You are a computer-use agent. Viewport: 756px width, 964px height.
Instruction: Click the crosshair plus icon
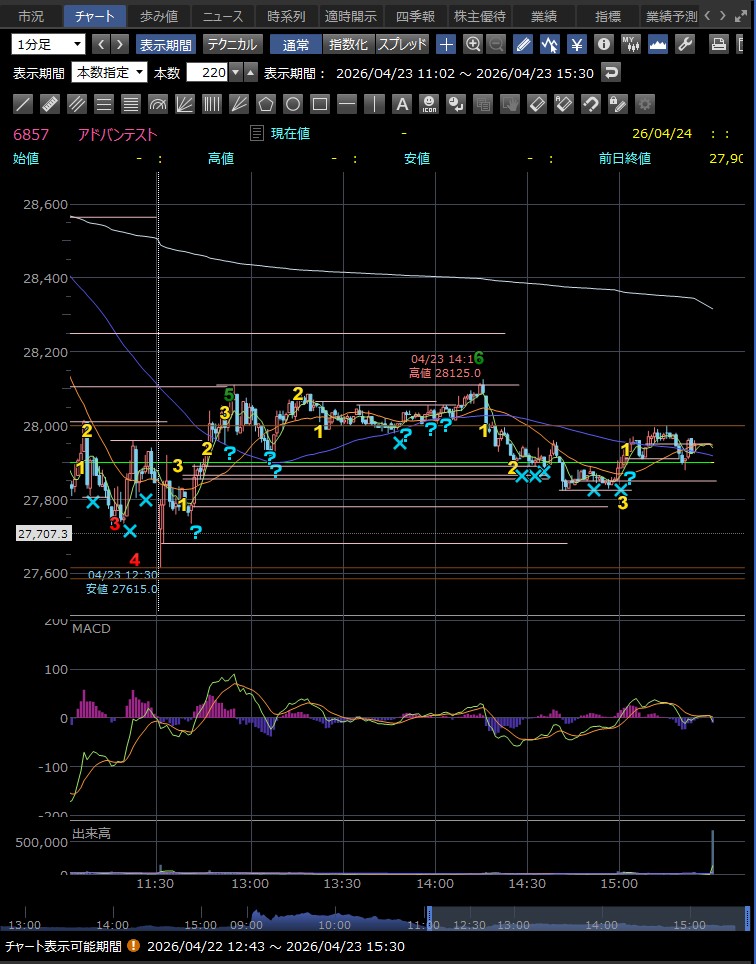(446, 44)
